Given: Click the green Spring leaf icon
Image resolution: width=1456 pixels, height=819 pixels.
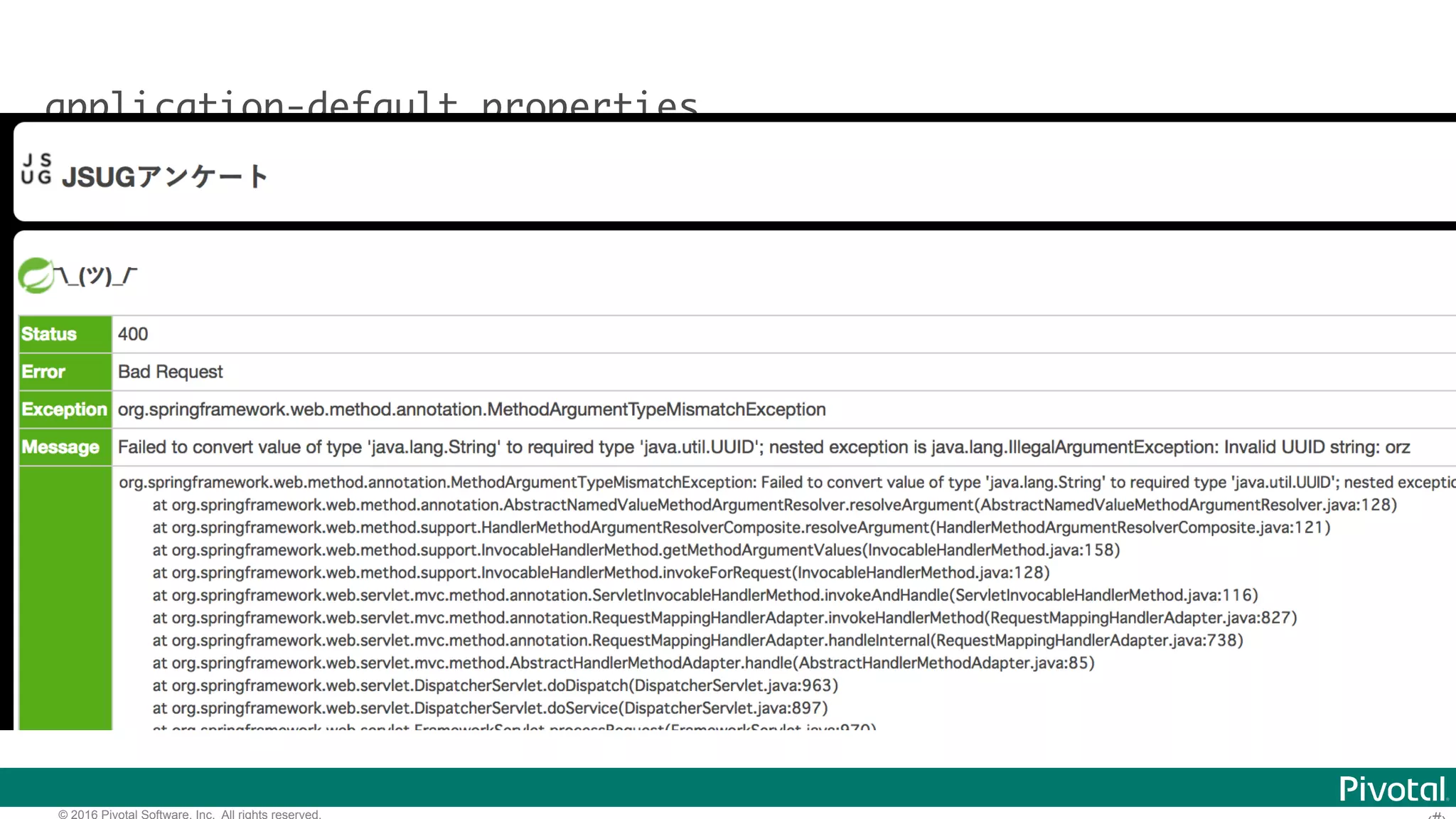Looking at the screenshot, I should point(36,275).
